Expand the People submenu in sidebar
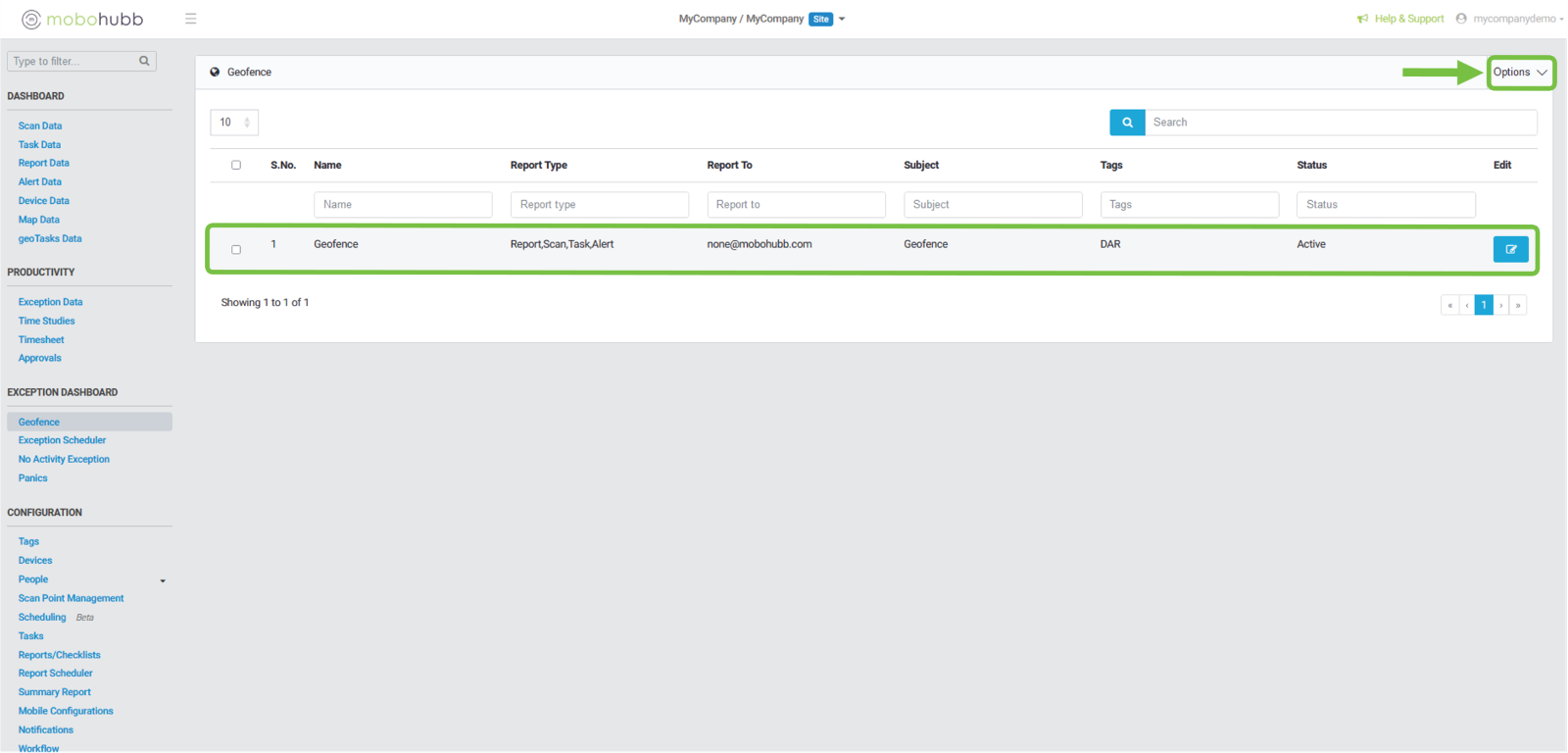This screenshot has height=753, width=1568. click(163, 580)
